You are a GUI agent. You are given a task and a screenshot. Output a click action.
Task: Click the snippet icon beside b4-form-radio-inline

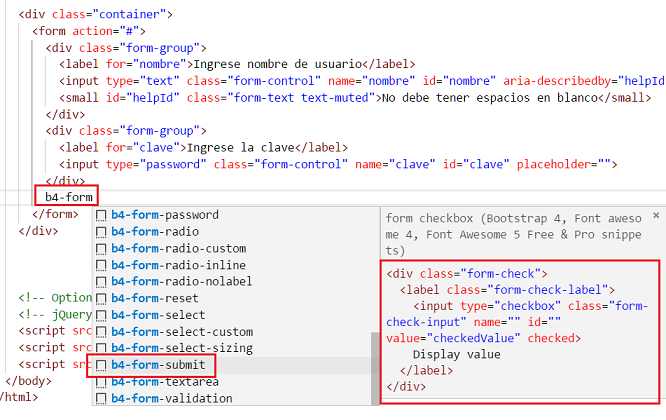pyautogui.click(x=101, y=265)
